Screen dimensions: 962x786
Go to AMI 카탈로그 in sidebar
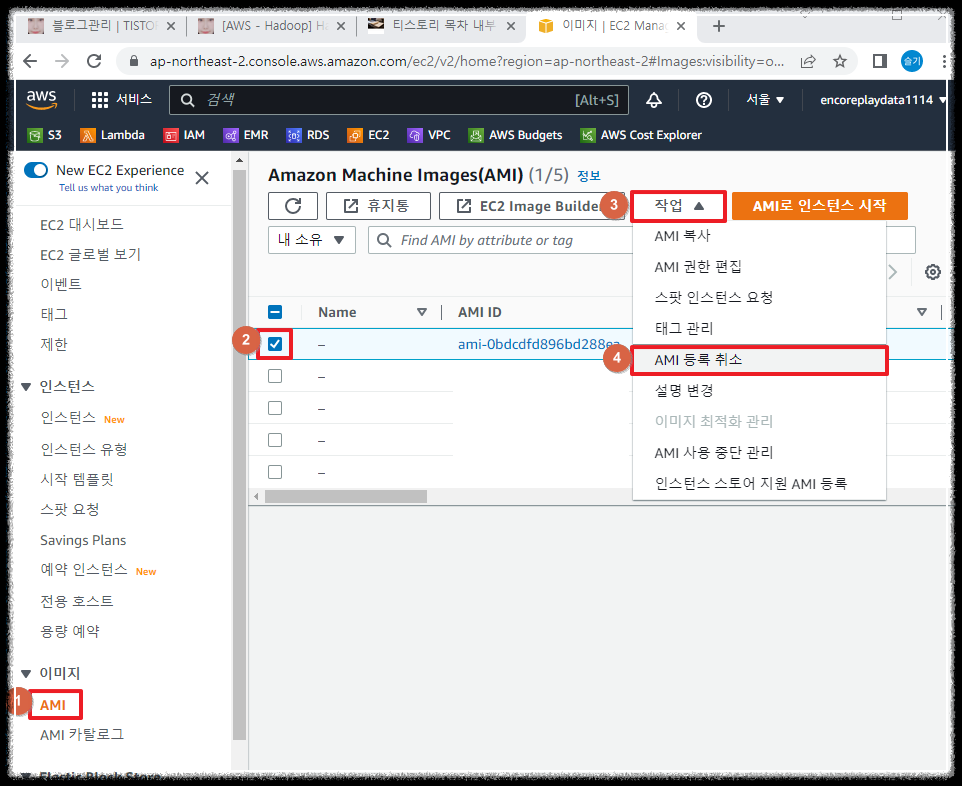[x=82, y=734]
